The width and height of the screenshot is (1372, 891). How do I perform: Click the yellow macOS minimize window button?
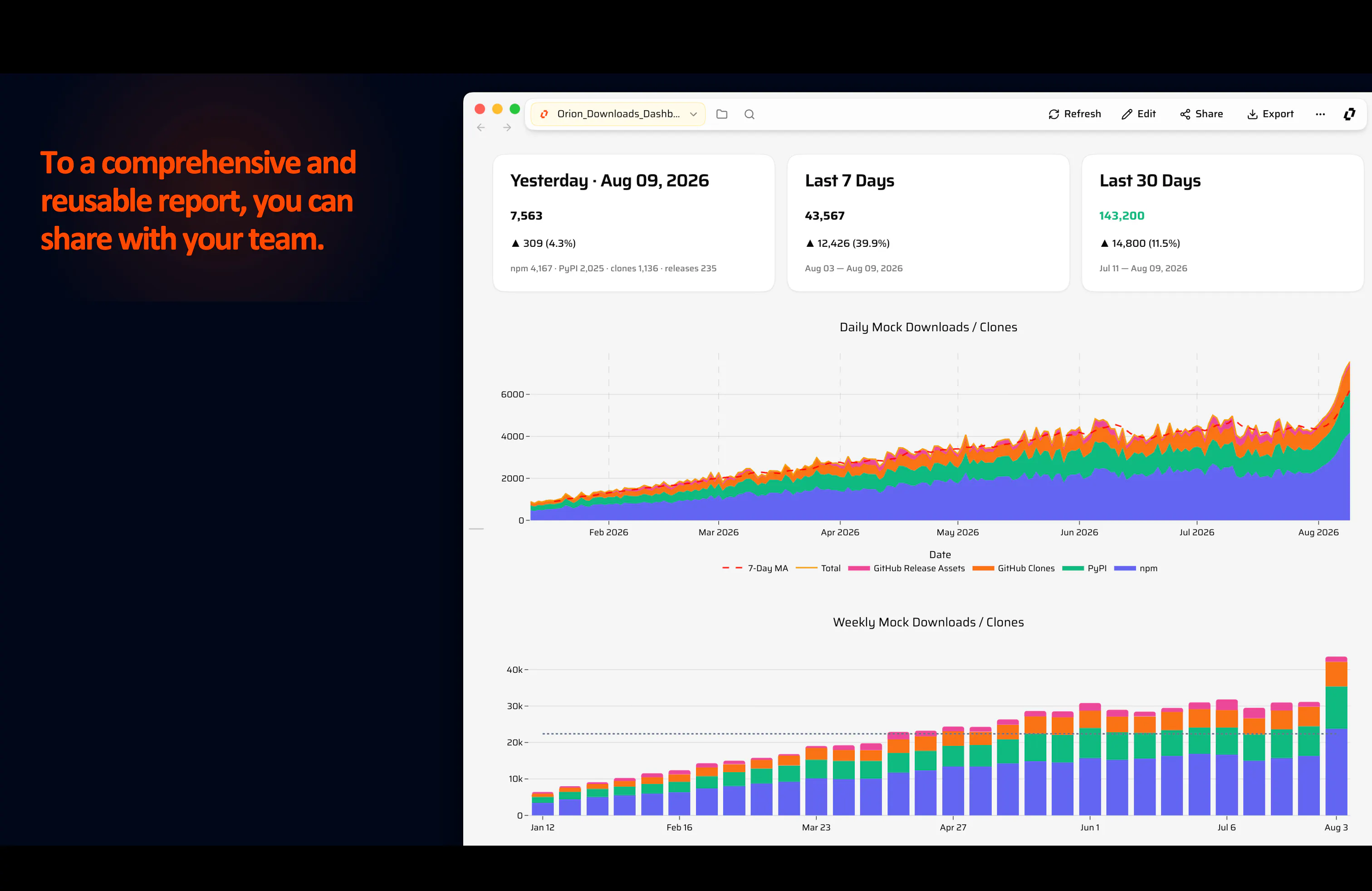pyautogui.click(x=498, y=109)
